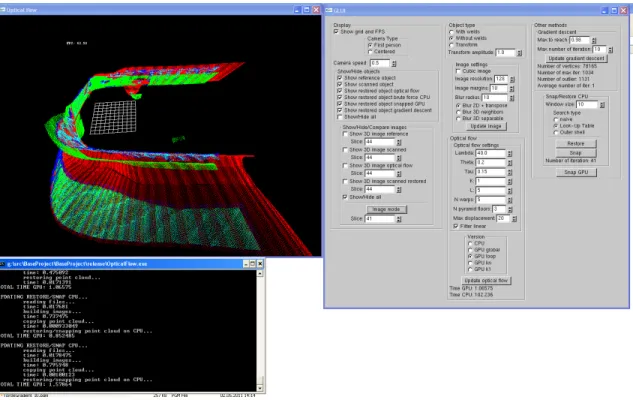Viewport: 633px width, 400px height.
Task: Click Slice field under Show 3D image optical flow
Action: [x=379, y=173]
